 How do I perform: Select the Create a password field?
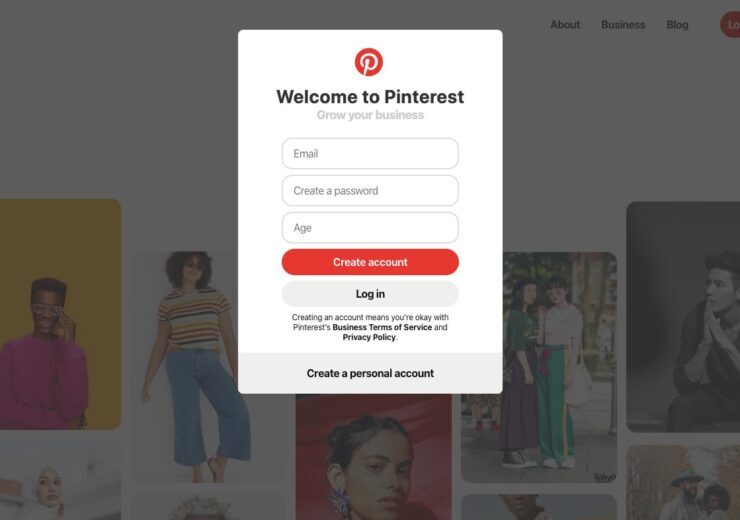pos(370,191)
